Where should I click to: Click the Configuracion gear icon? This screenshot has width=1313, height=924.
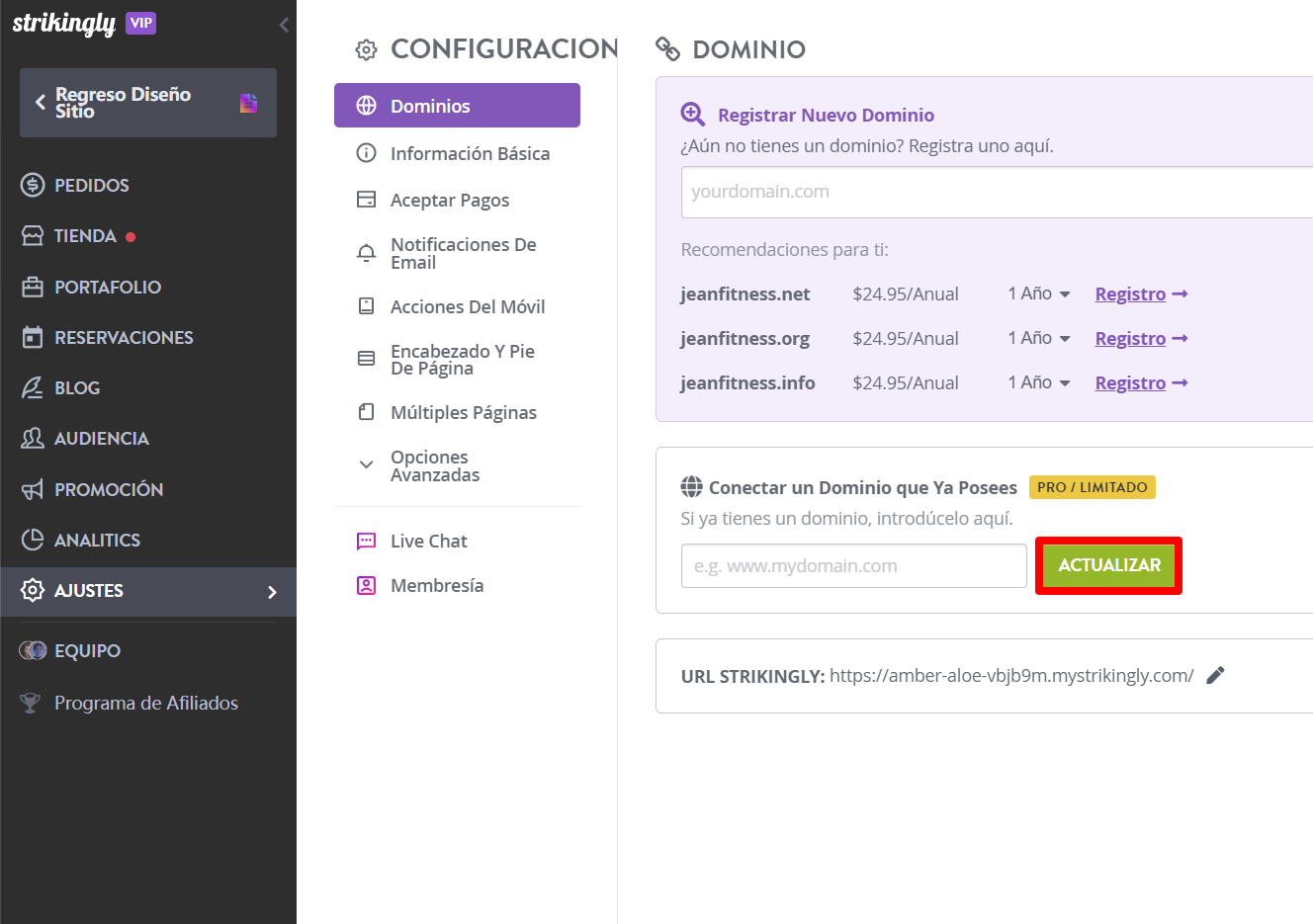click(x=366, y=49)
